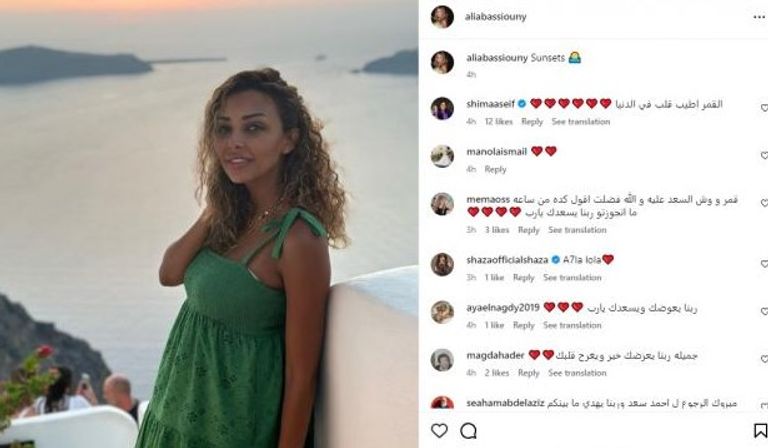Screen dimensions: 768x448
Task: Open manolaismail's profile picture
Action: pyautogui.click(x=442, y=156)
